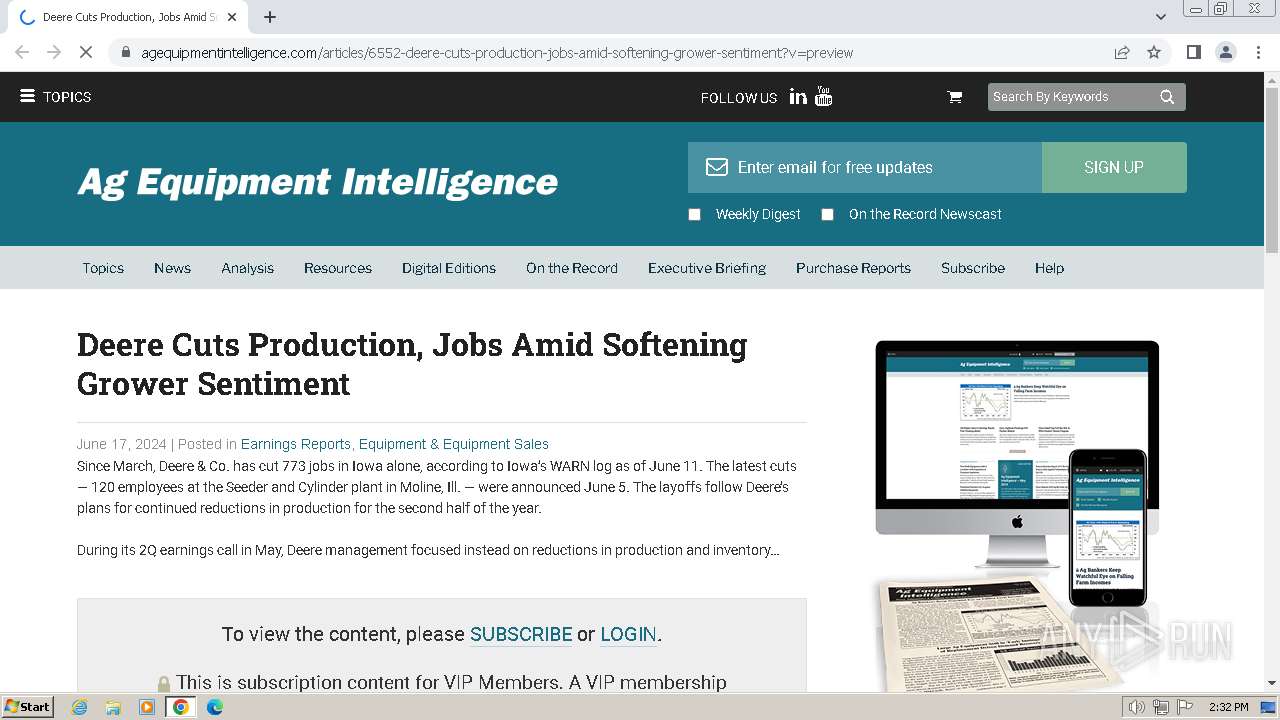View site information lock icon
The image size is (1280, 720).
(x=125, y=52)
